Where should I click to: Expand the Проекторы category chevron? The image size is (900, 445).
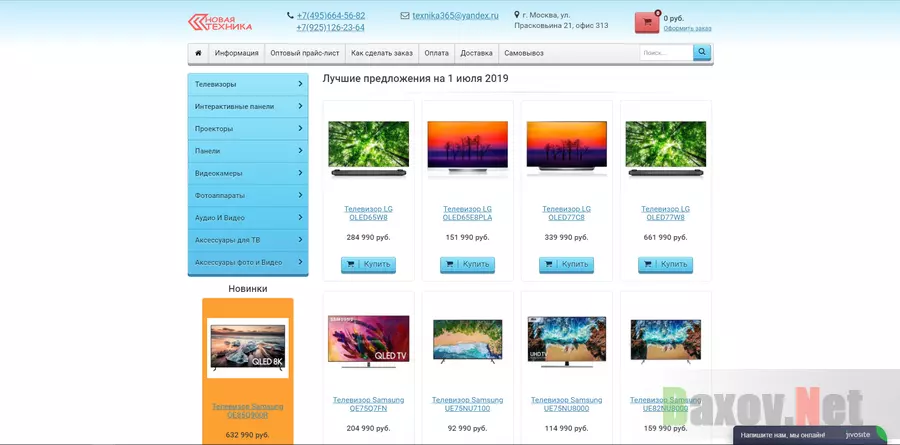300,128
